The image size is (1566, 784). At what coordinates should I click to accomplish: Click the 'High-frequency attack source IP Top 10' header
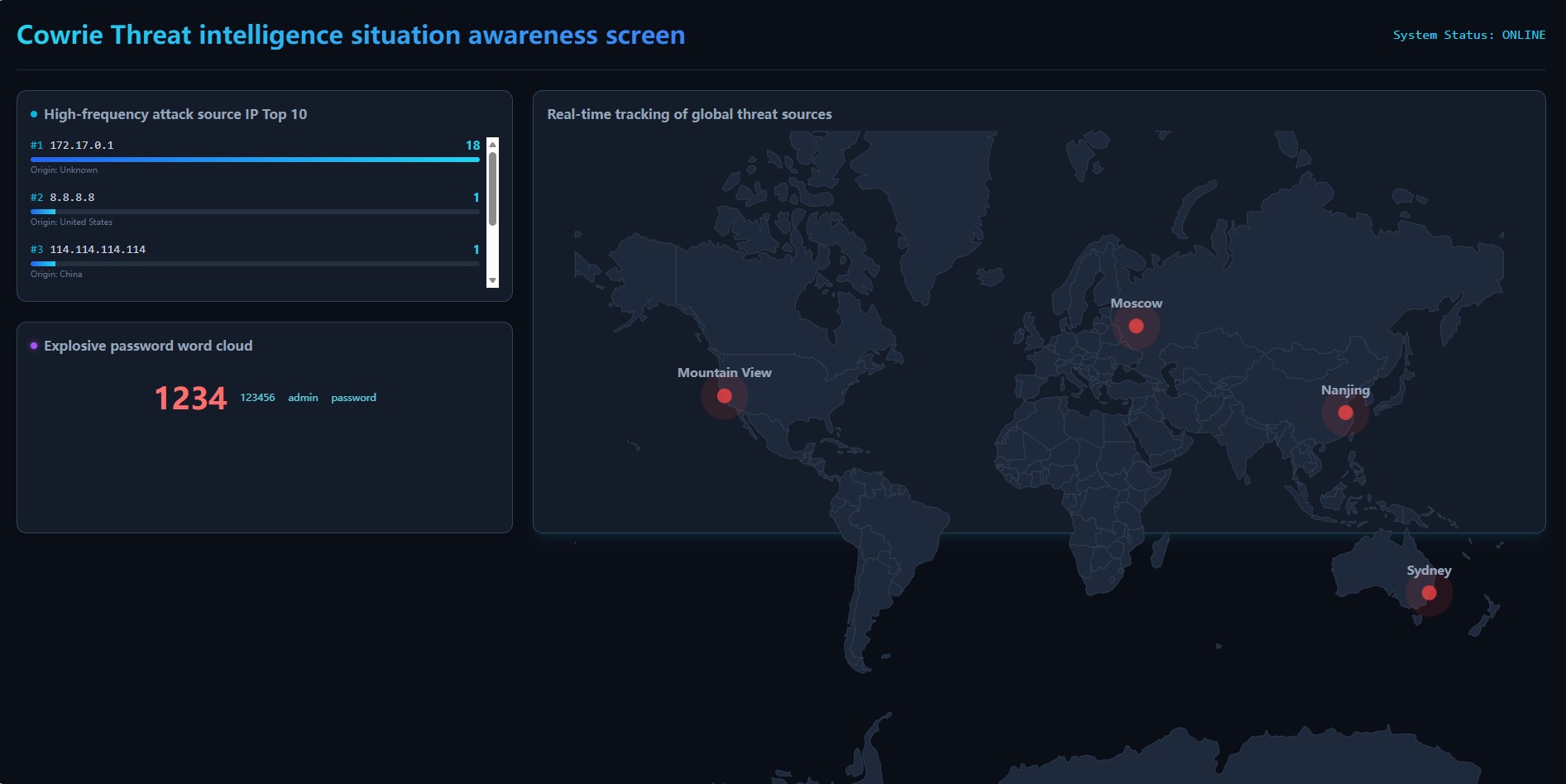(x=175, y=114)
